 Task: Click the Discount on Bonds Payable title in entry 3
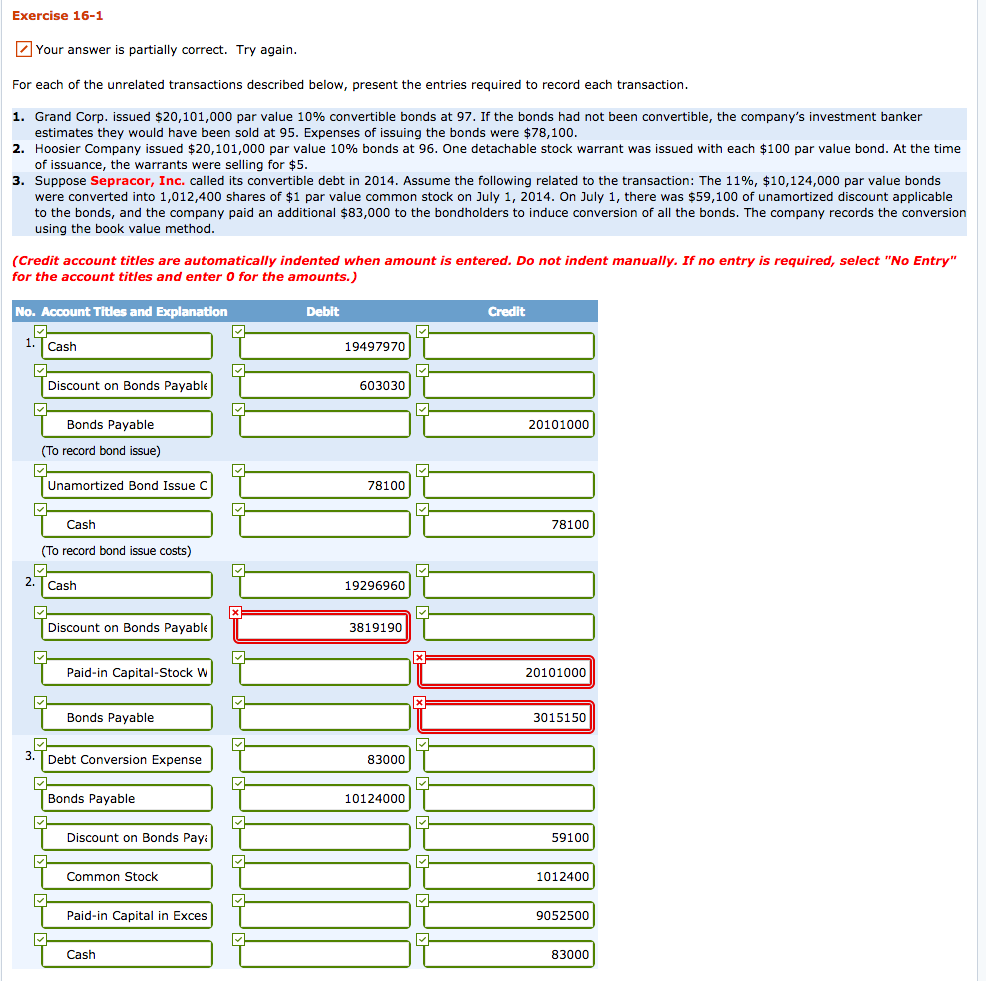pyautogui.click(x=126, y=836)
